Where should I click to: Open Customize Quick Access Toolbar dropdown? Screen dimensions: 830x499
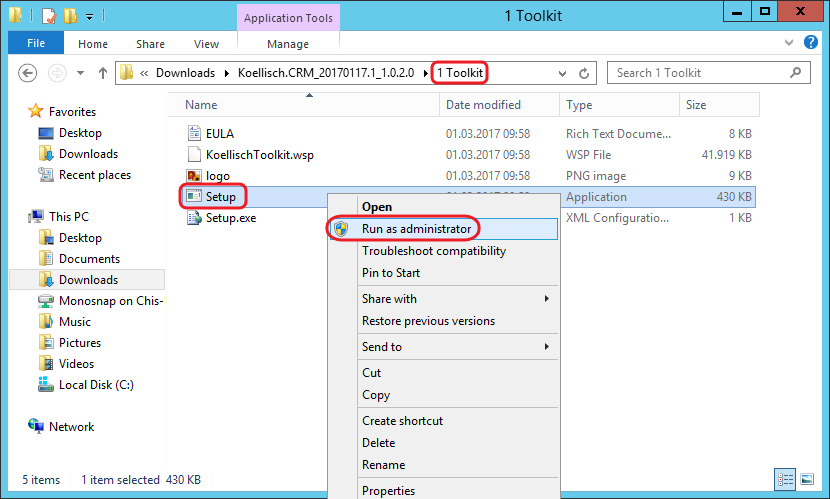tap(89, 17)
